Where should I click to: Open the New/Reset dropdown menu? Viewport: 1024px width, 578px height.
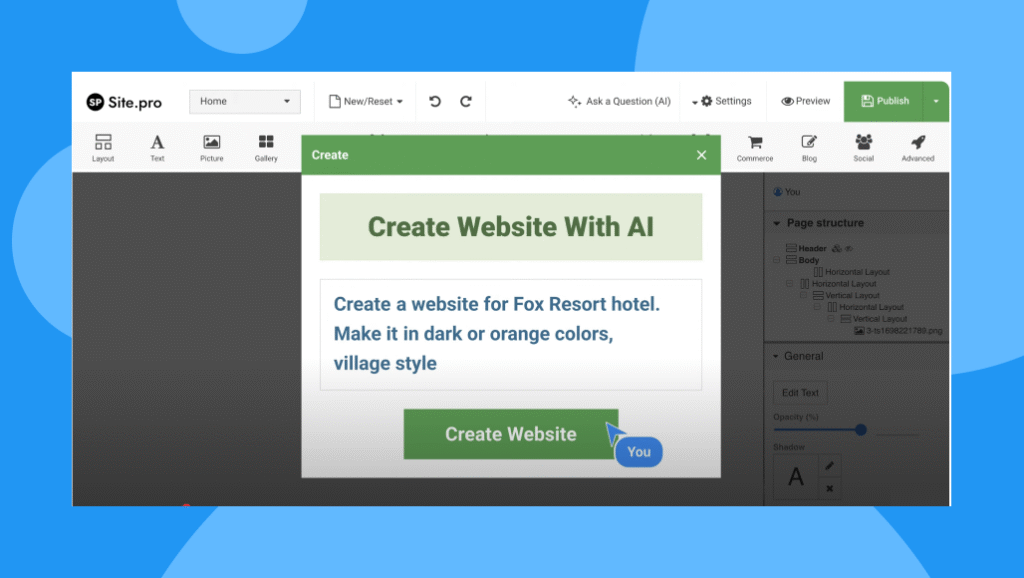366,101
